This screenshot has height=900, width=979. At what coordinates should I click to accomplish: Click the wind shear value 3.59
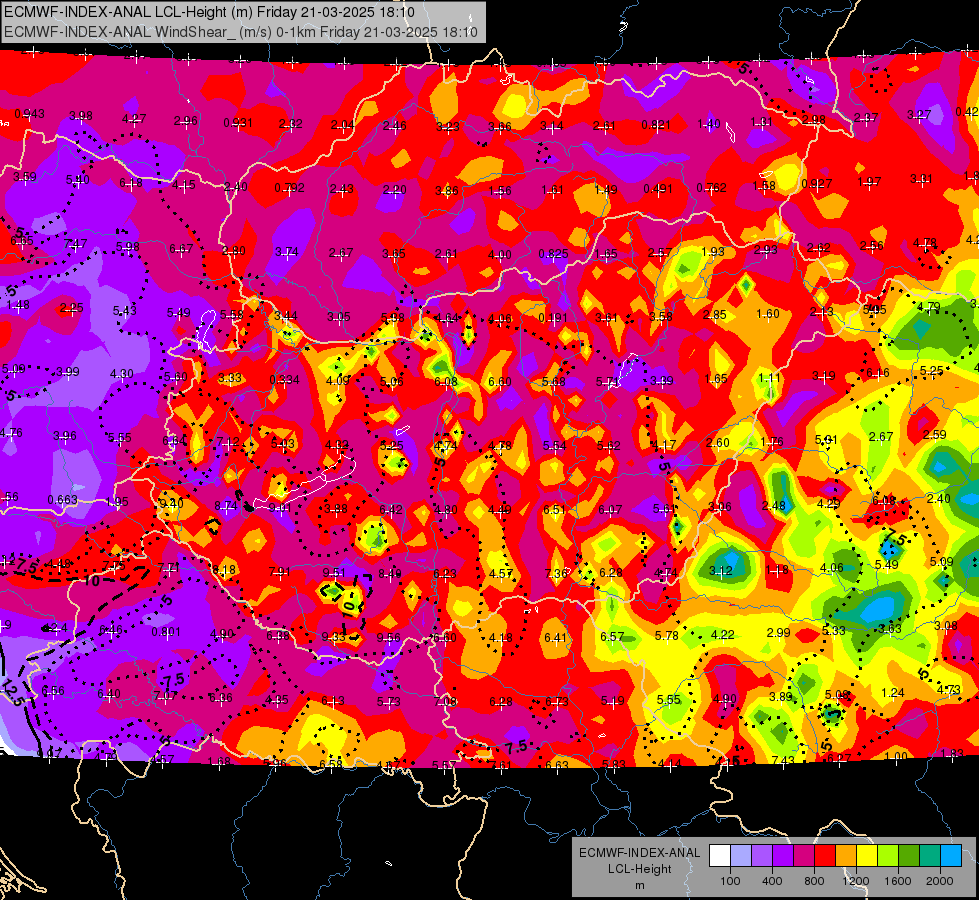[24, 177]
